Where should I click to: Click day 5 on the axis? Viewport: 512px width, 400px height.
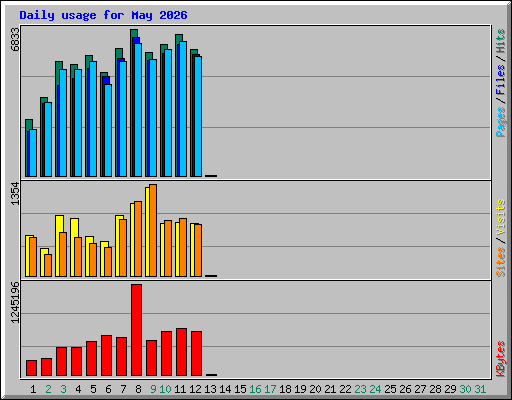coord(93,389)
